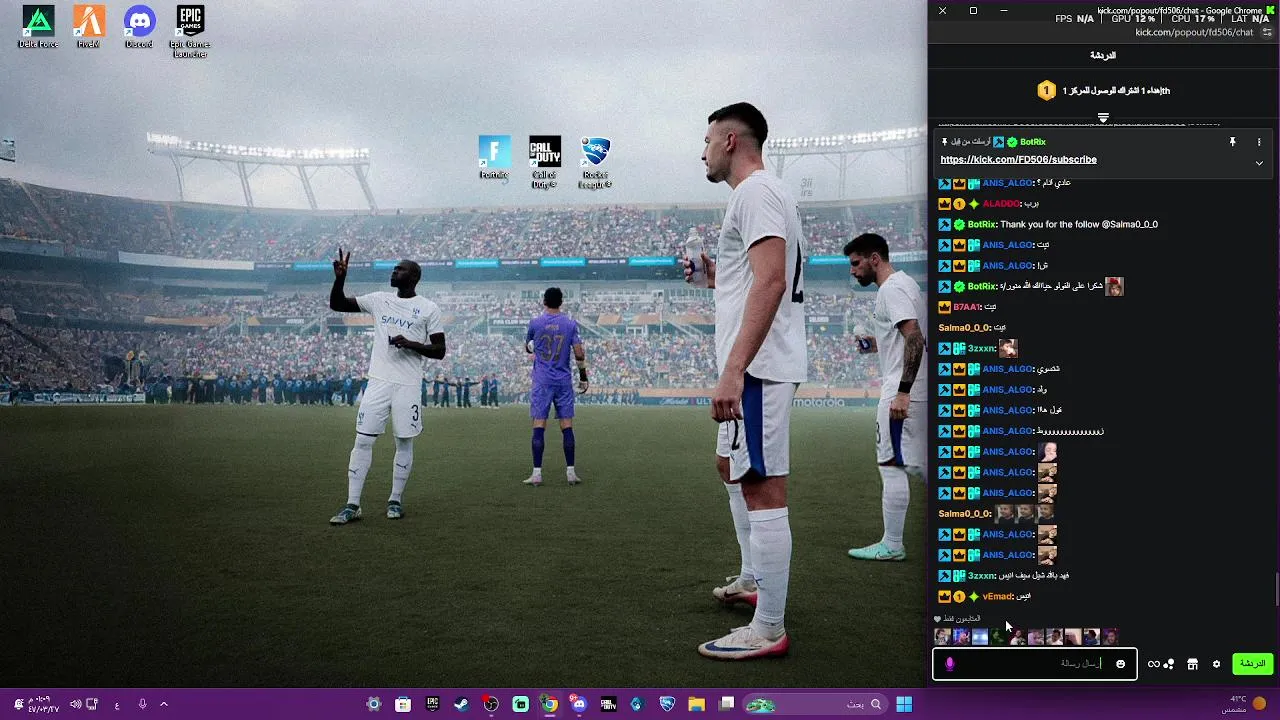Click the pin icon on pinned BotRix message
This screenshot has height=720, width=1280.
click(1232, 142)
